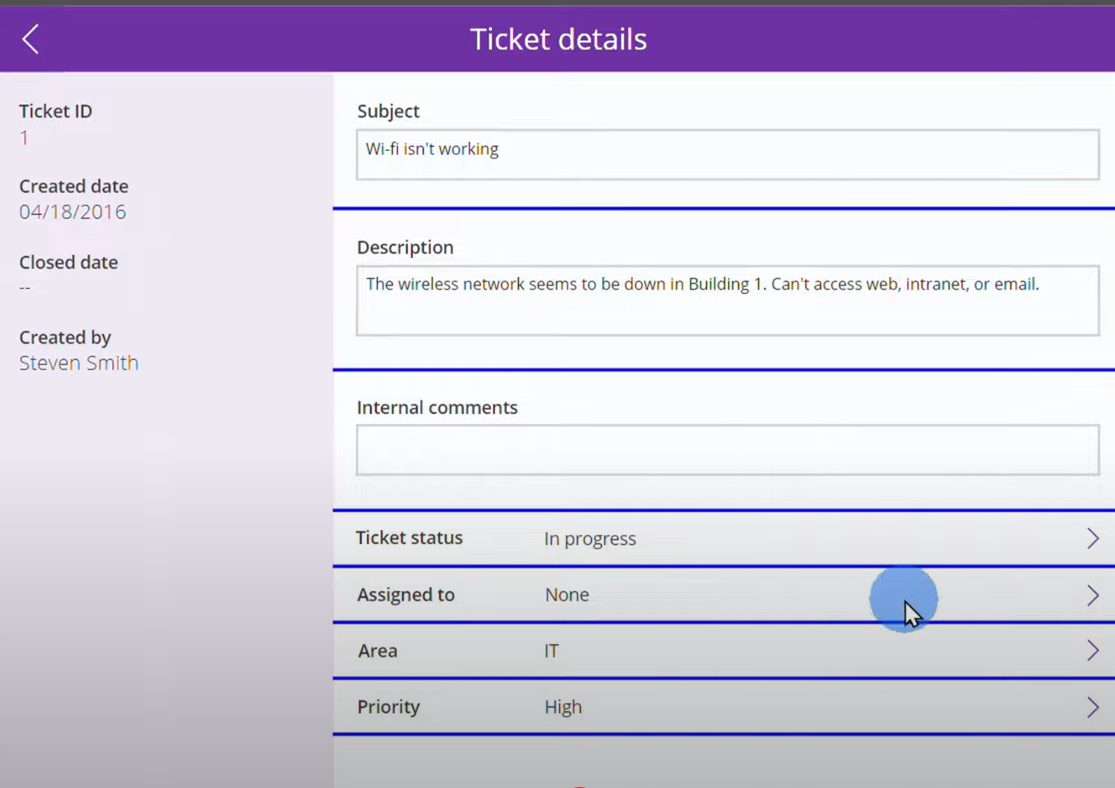Go back using the header arrow
Screen dimensions: 1115x788
coord(31,39)
